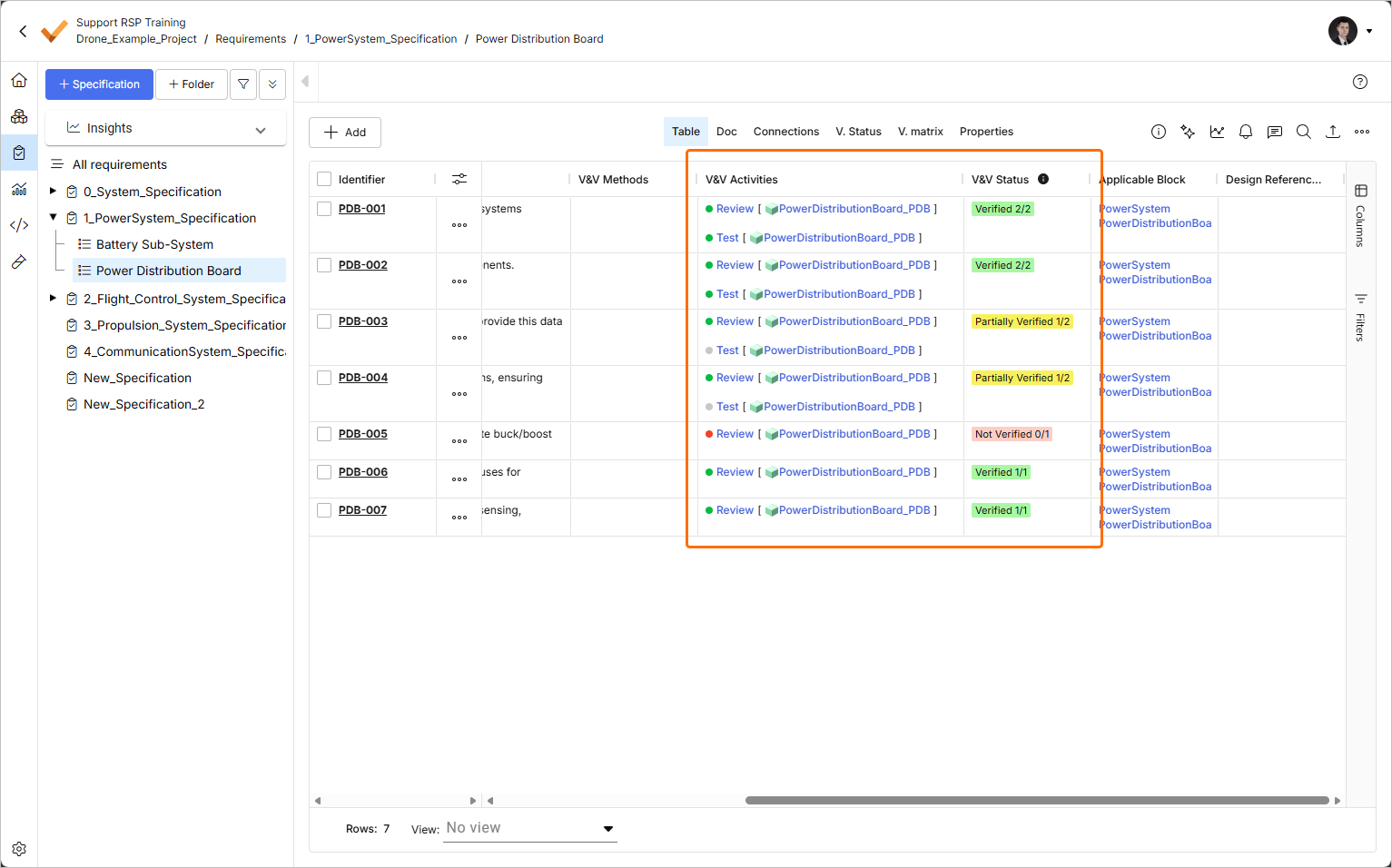Check the box for row PDB-001
The height and width of the screenshot is (868, 1392).
pos(324,209)
